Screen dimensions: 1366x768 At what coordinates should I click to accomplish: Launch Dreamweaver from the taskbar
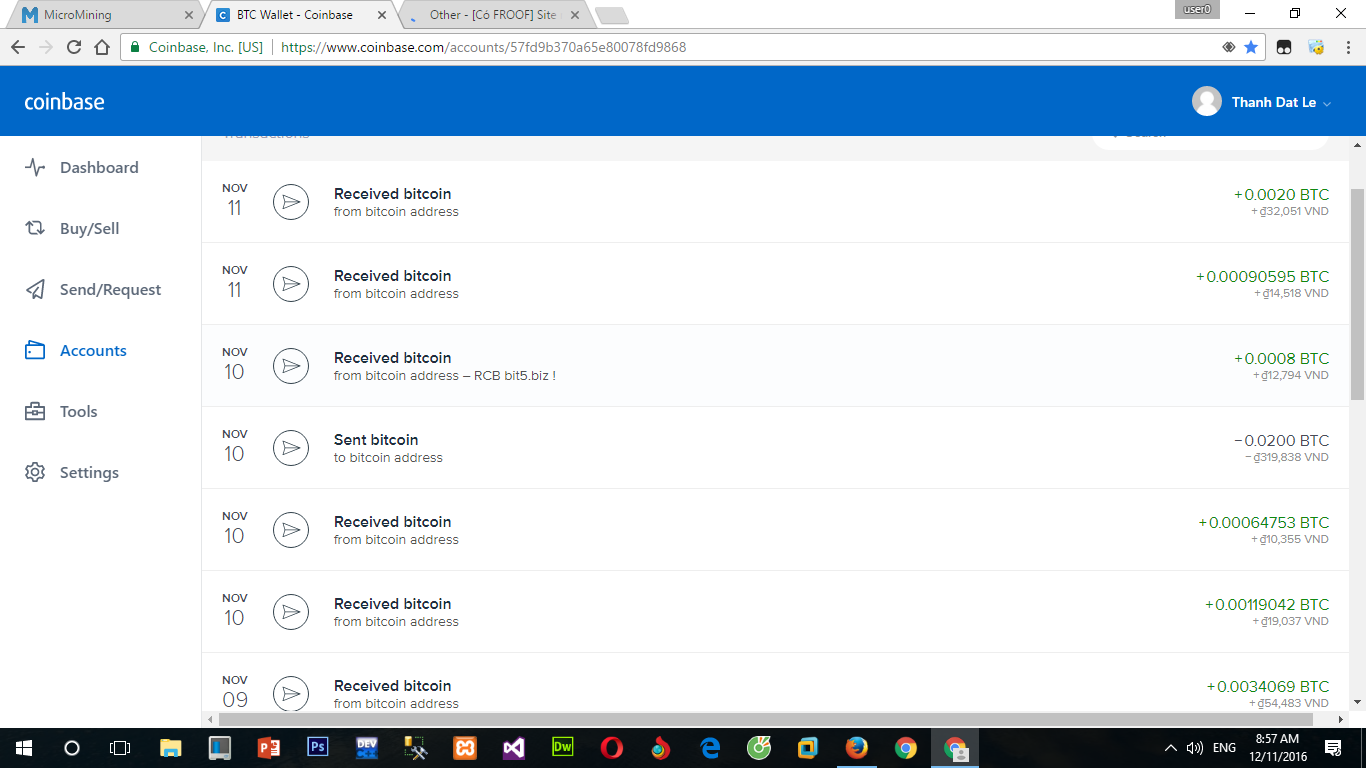pyautogui.click(x=563, y=748)
